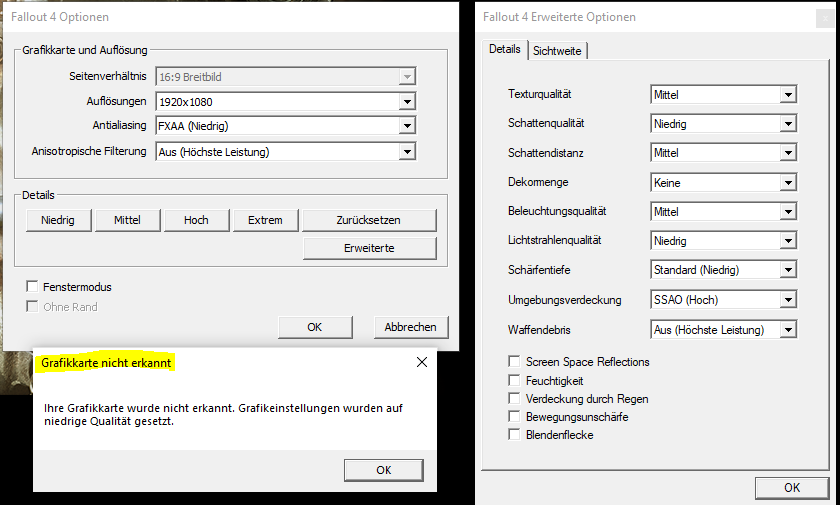The image size is (840, 505).
Task: Click the Zurücksetzen button
Action: point(369,220)
